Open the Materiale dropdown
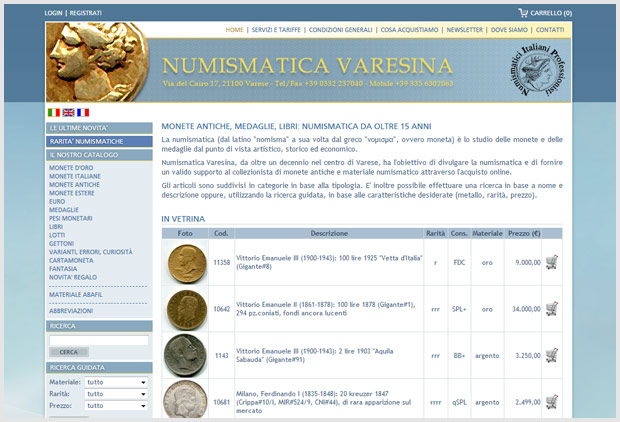 click(x=116, y=382)
